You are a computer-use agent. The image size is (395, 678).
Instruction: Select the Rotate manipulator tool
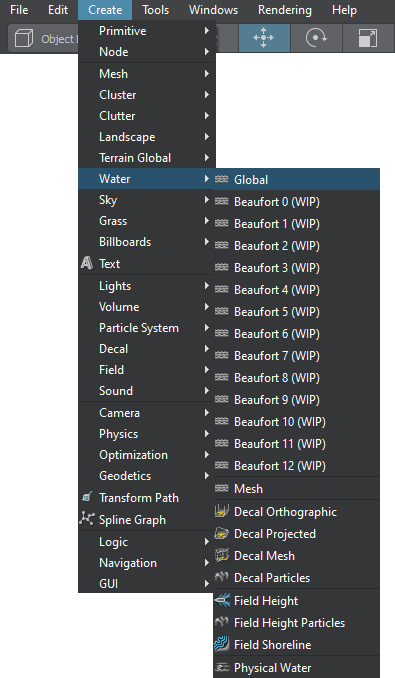(x=316, y=38)
